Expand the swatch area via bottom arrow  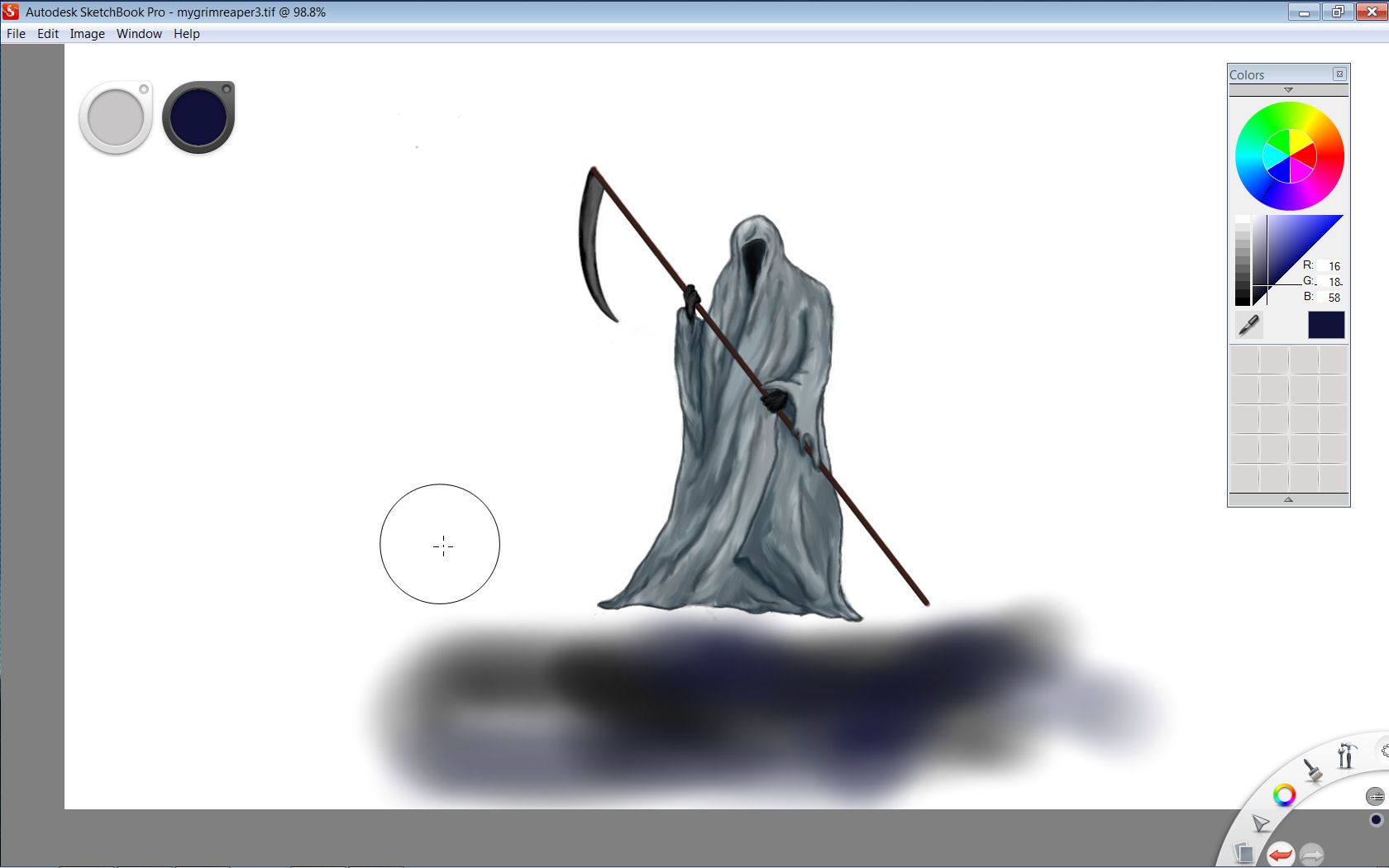[1288, 499]
